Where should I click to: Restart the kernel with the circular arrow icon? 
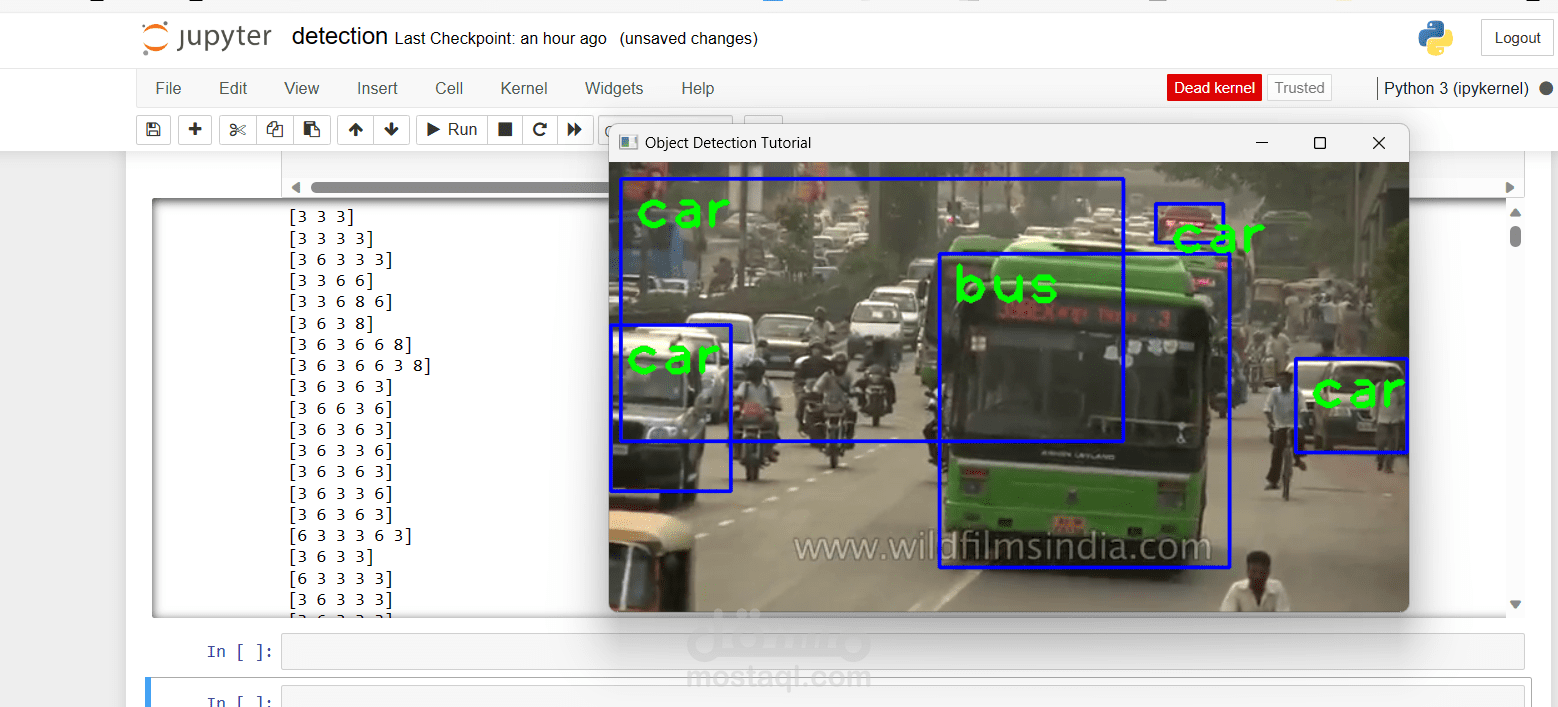[x=540, y=130]
